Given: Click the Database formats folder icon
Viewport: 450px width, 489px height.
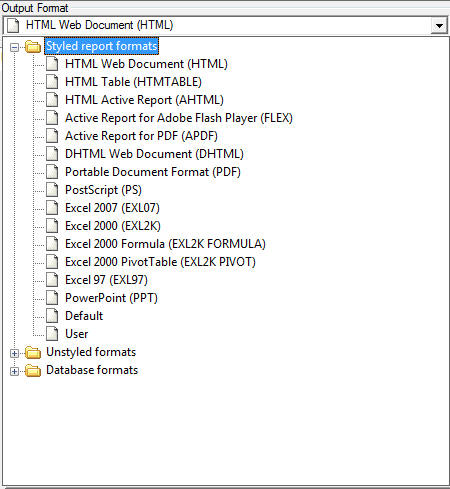Looking at the screenshot, I should tap(33, 370).
